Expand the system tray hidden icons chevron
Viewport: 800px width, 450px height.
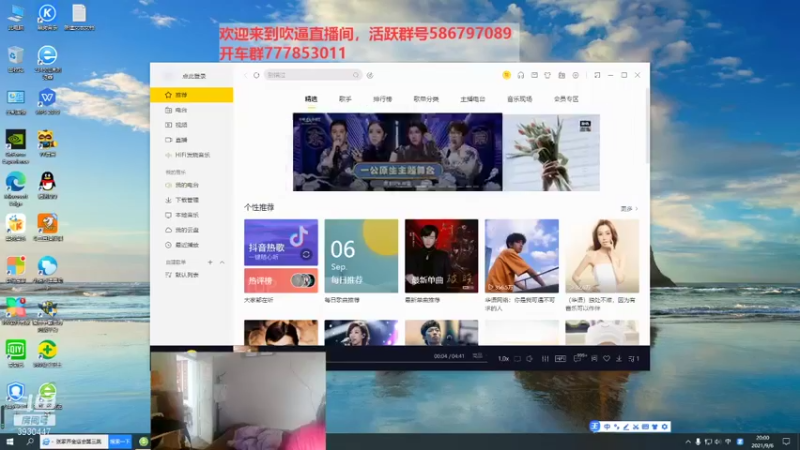pos(688,441)
